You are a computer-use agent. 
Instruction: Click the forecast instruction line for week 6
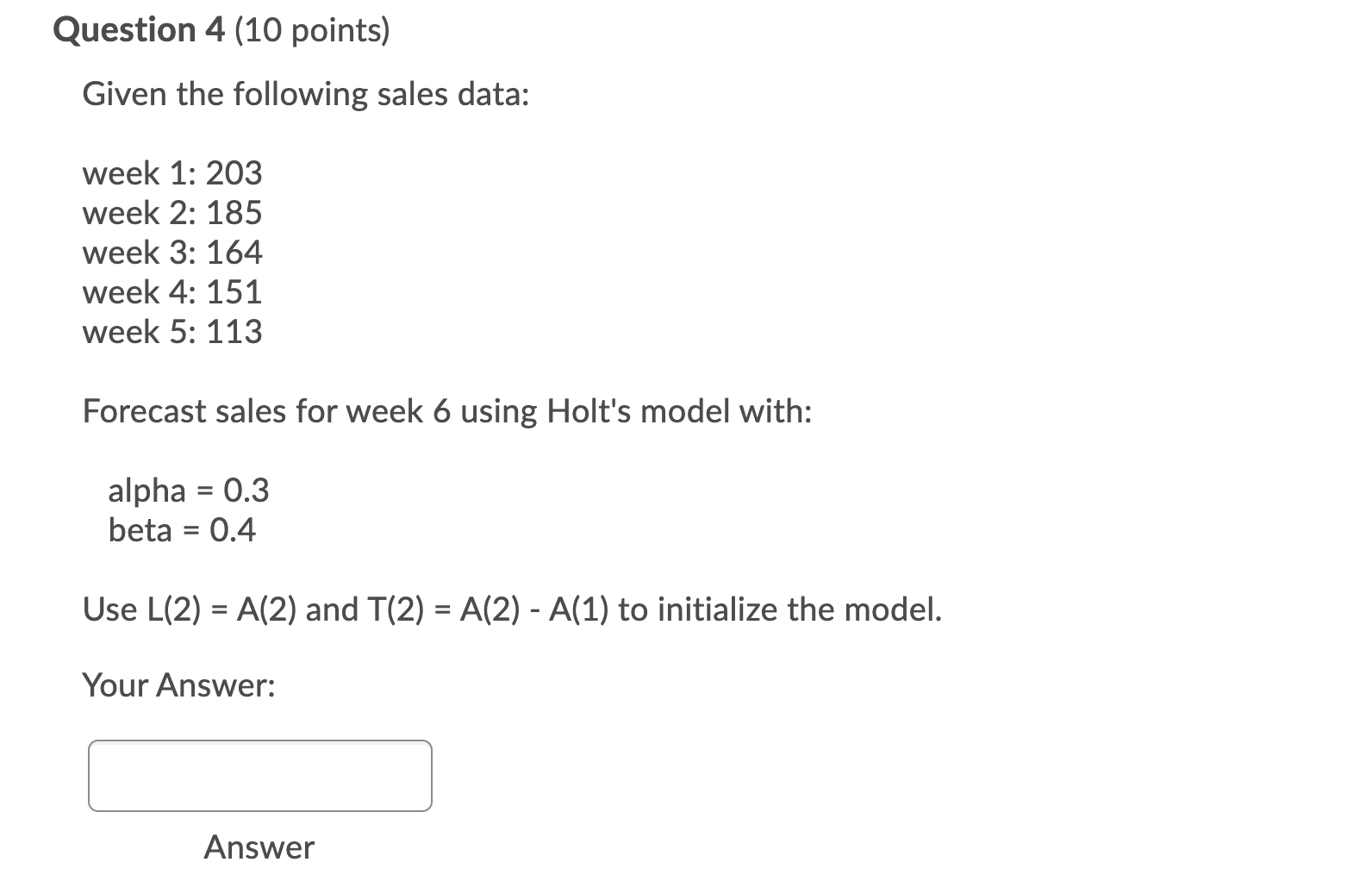446,411
